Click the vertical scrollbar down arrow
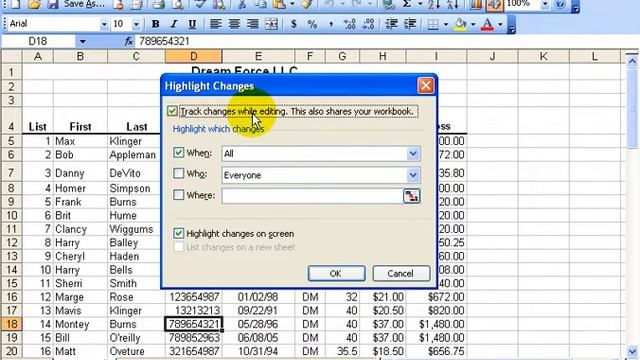 [632, 351]
